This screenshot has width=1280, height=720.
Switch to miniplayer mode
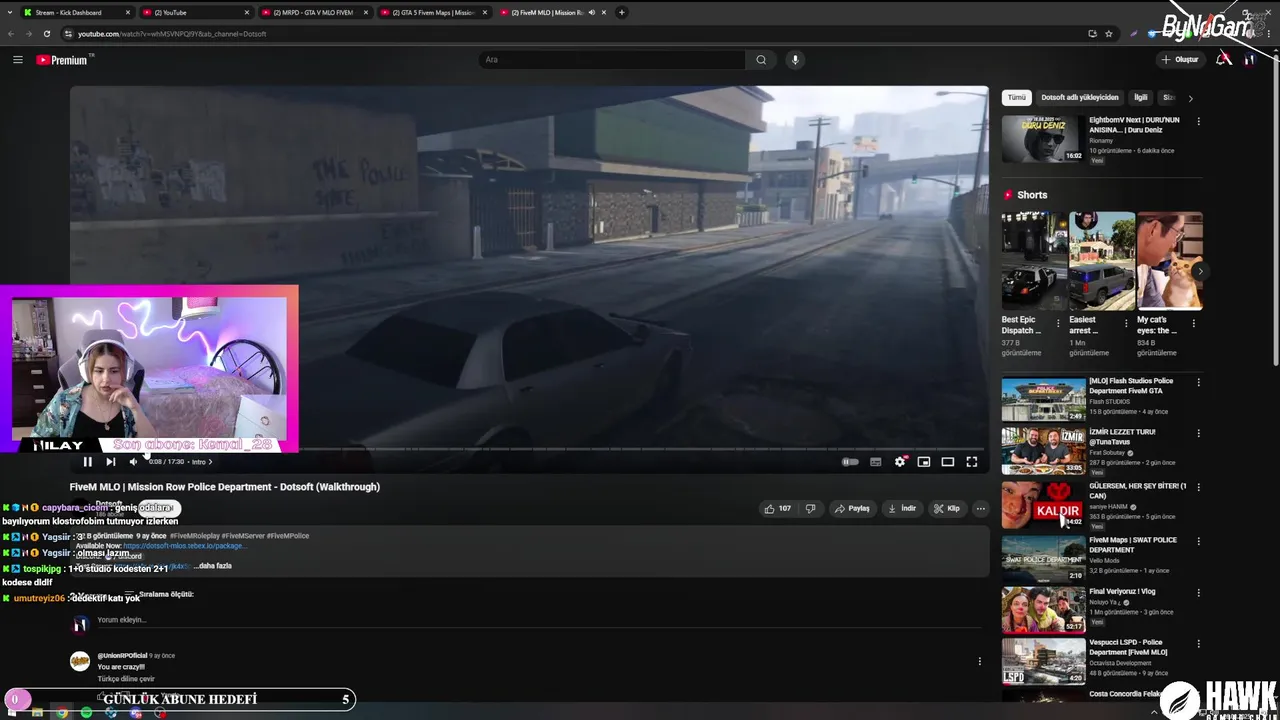[x=924, y=462]
